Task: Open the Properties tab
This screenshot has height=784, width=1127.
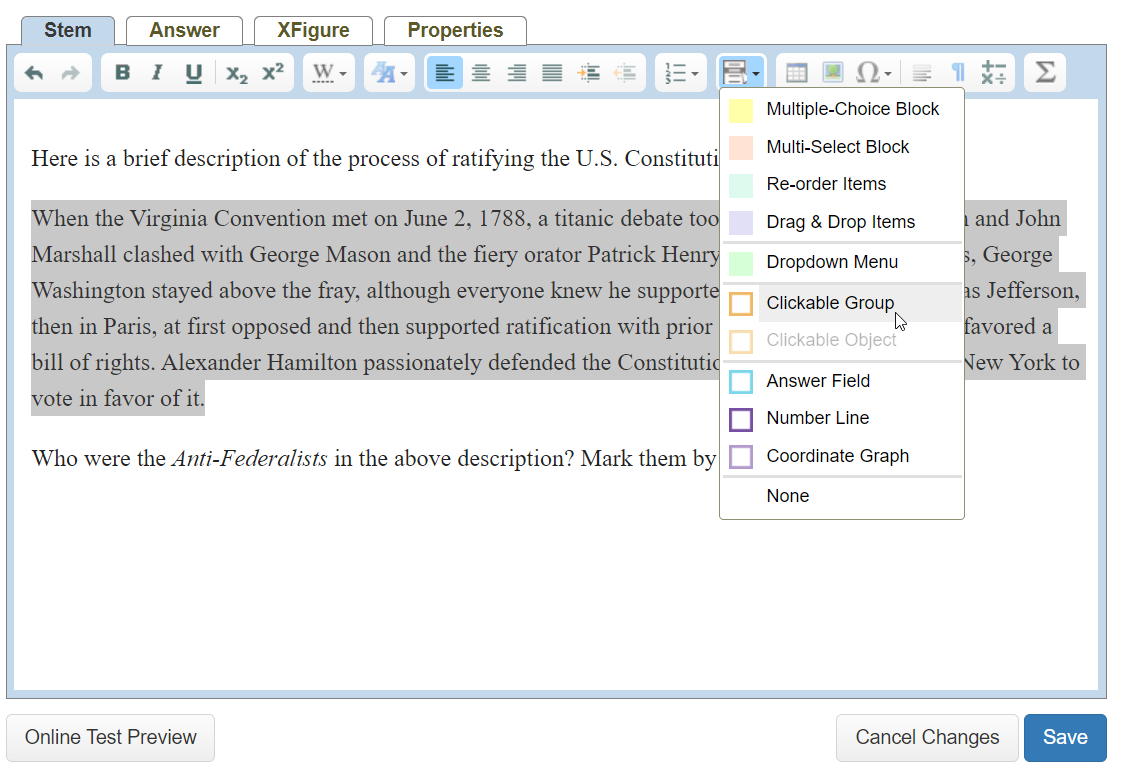Action: tap(455, 30)
